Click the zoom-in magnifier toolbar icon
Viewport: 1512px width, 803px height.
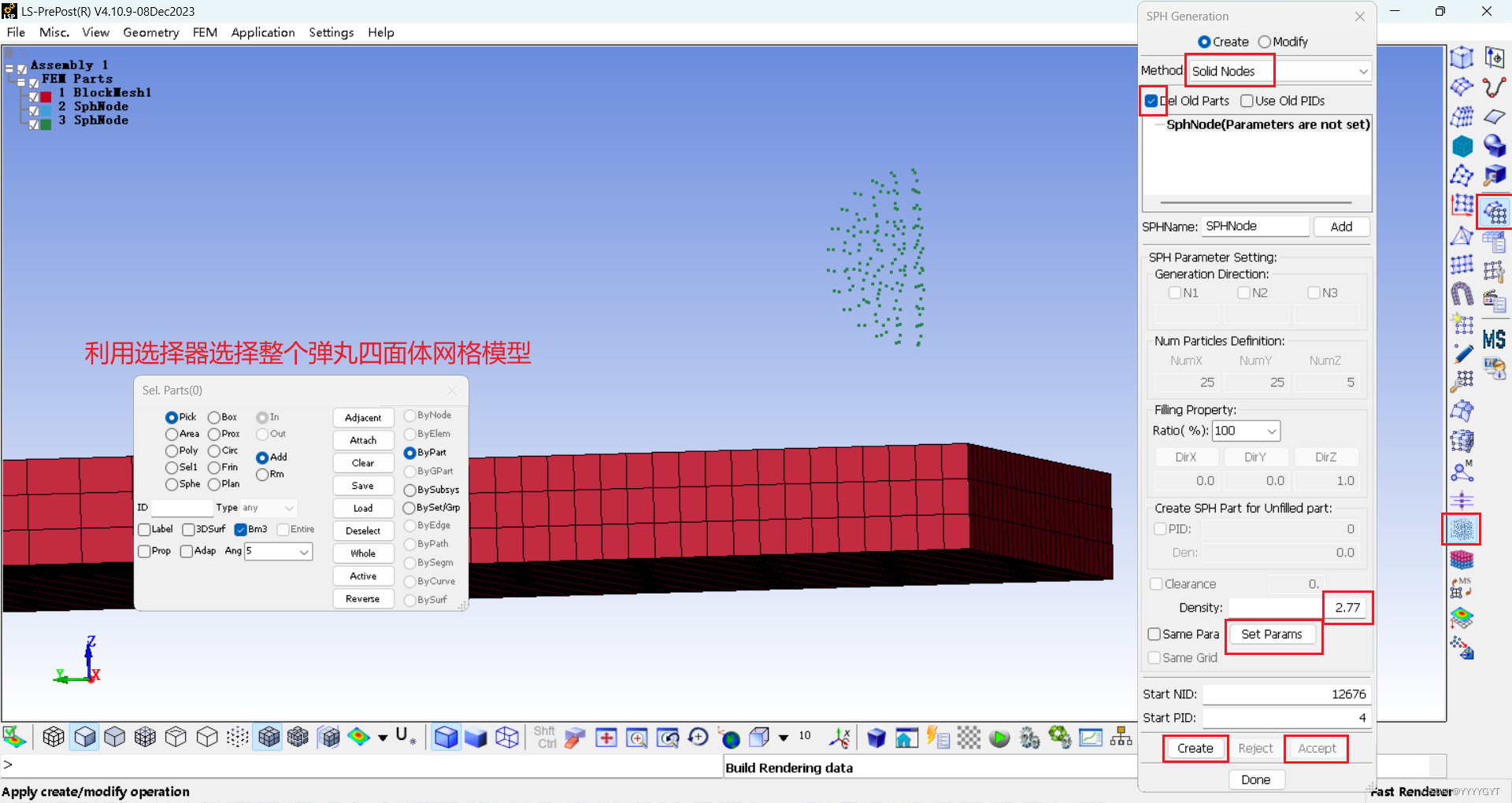[x=636, y=738]
